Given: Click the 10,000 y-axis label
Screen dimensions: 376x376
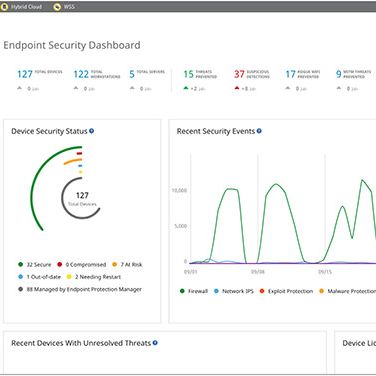Looking at the screenshot, I should coord(179,190).
